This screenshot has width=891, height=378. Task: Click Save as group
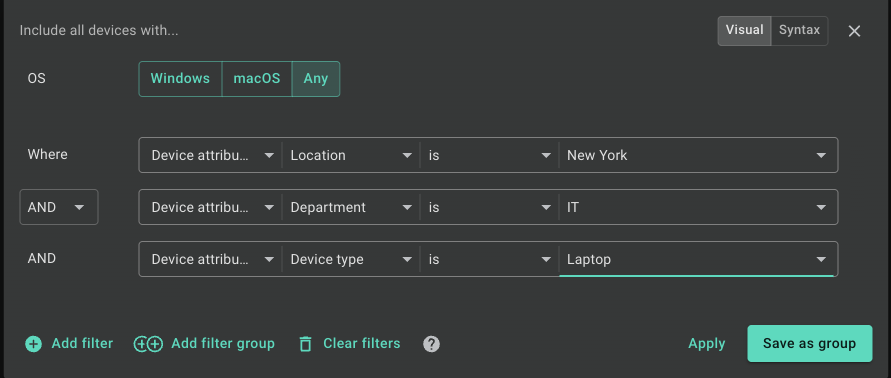click(809, 343)
